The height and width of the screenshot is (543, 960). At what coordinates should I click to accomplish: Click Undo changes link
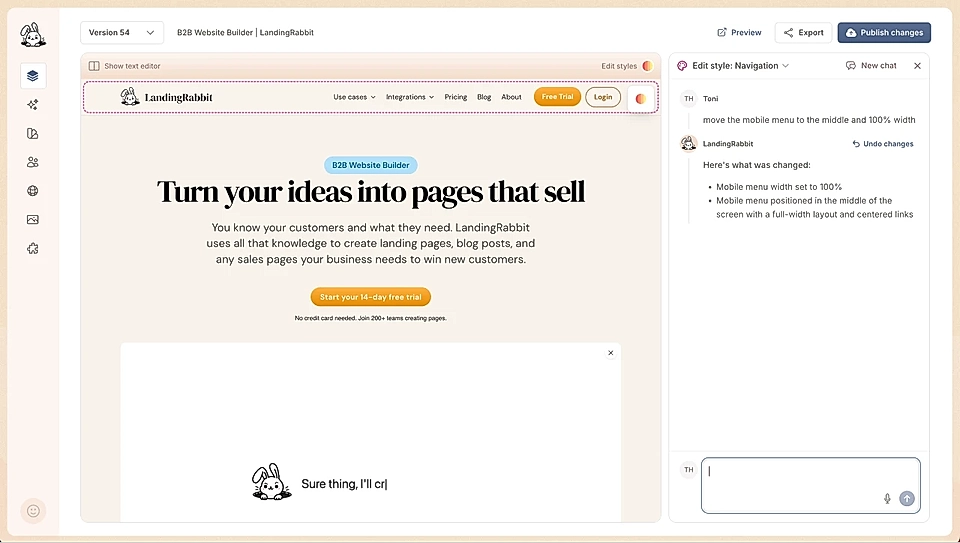883,144
